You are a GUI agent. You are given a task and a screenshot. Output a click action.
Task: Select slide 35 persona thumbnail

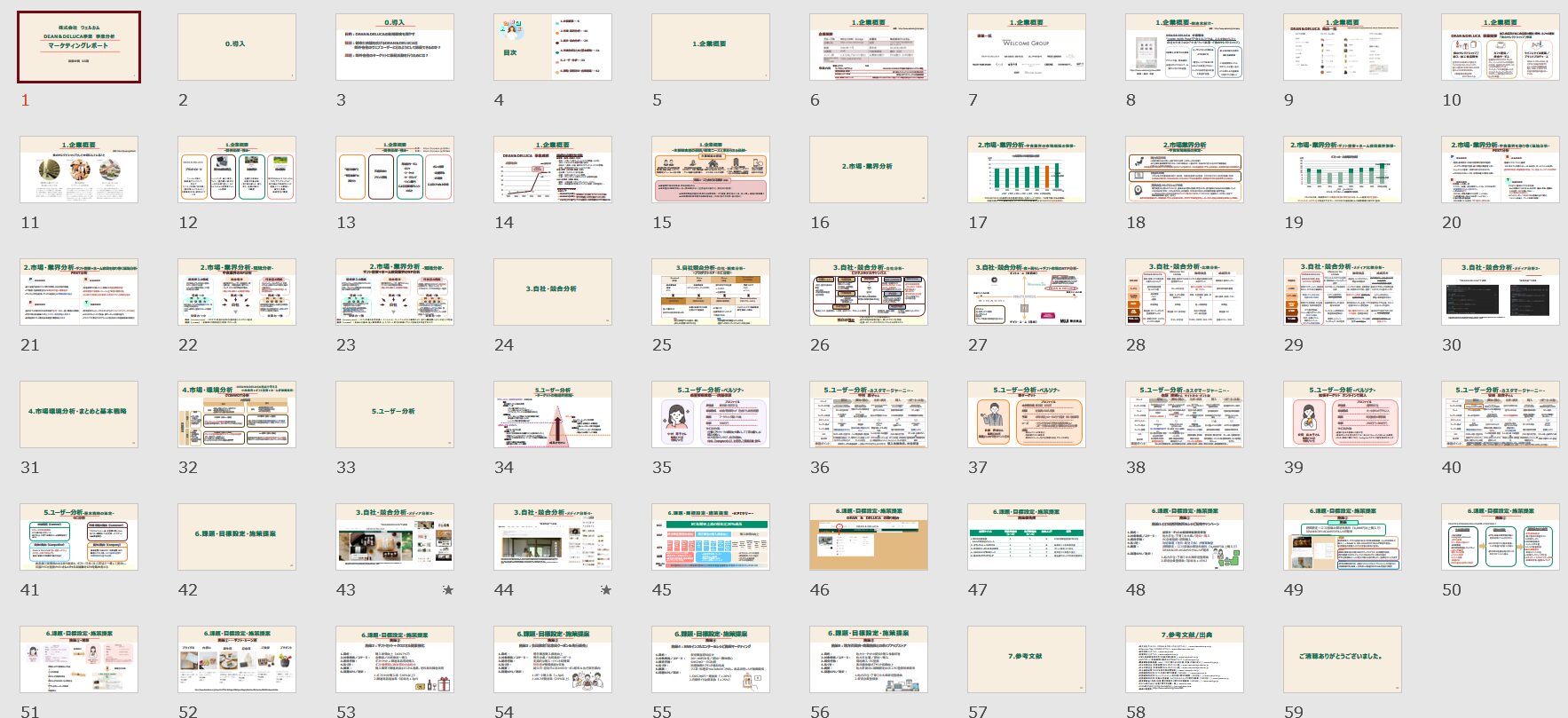[711, 414]
